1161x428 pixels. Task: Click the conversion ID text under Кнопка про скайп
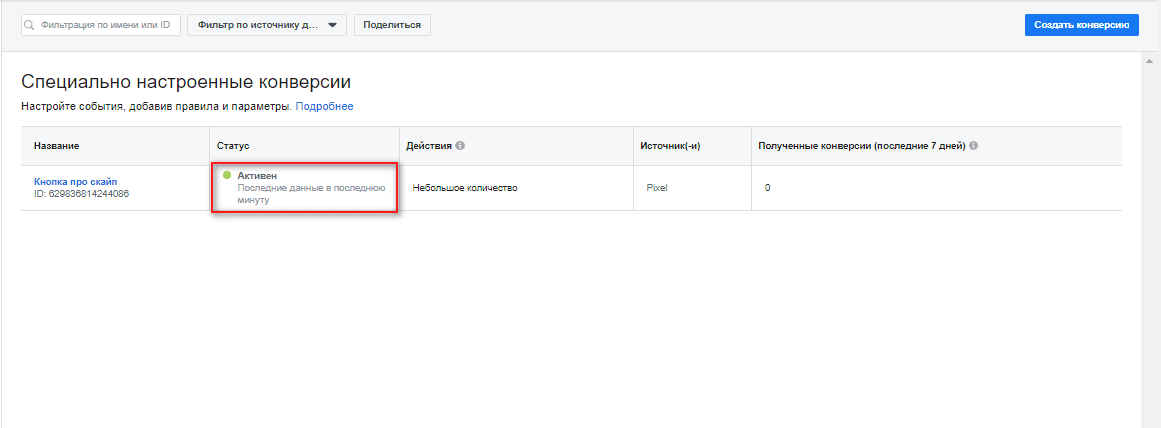click(81, 193)
